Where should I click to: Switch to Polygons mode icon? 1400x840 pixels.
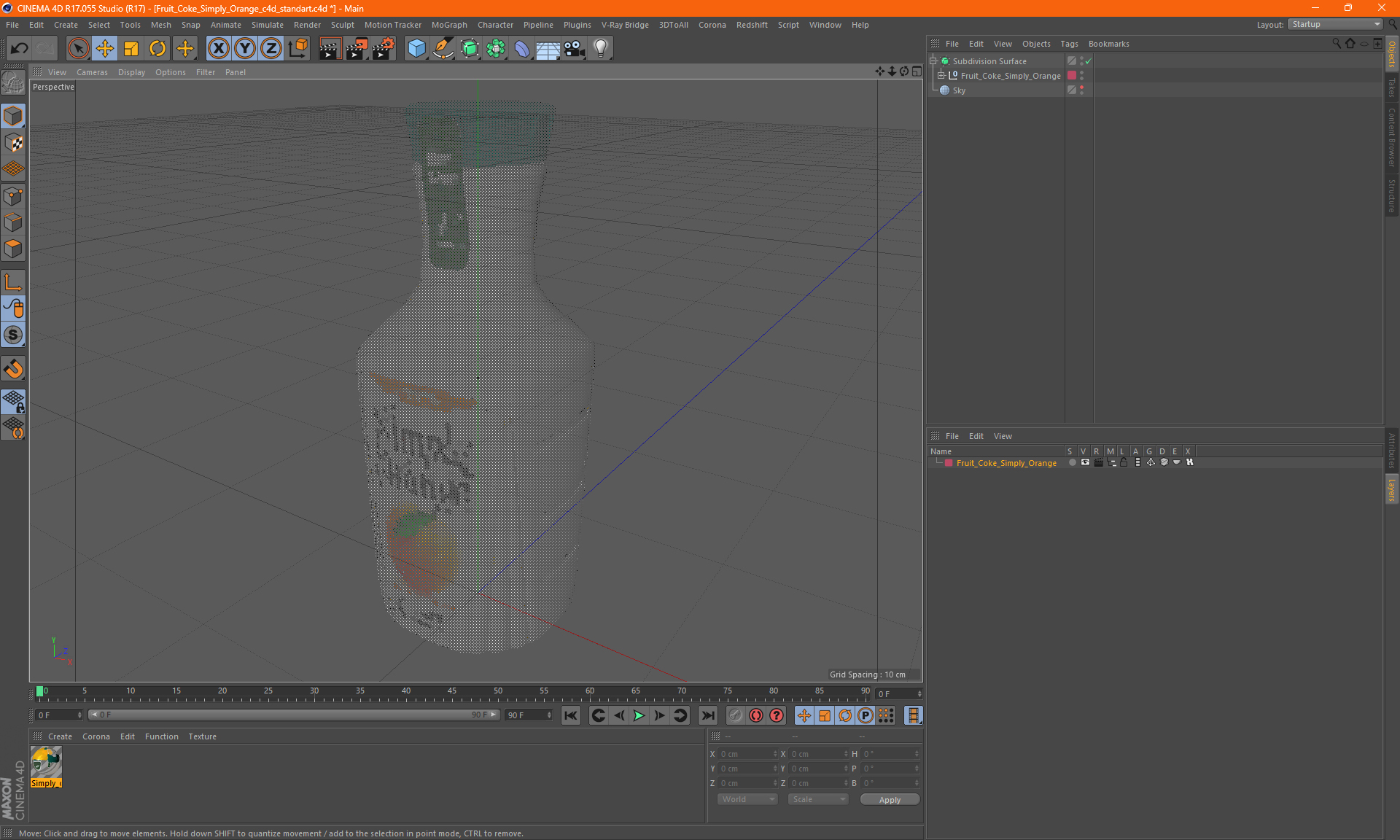coord(13,249)
